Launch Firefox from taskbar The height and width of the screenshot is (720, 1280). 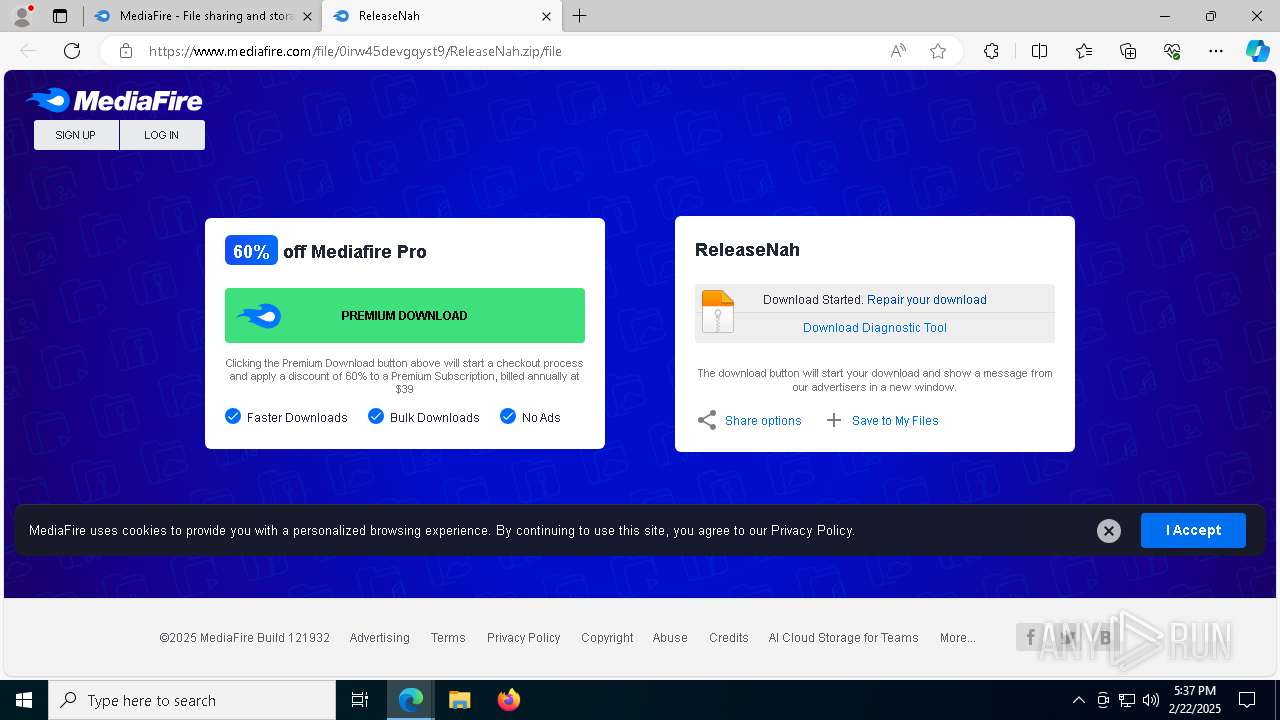509,700
